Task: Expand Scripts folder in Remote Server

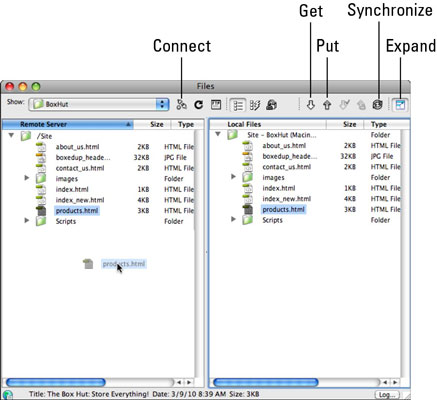Action: coord(27,220)
